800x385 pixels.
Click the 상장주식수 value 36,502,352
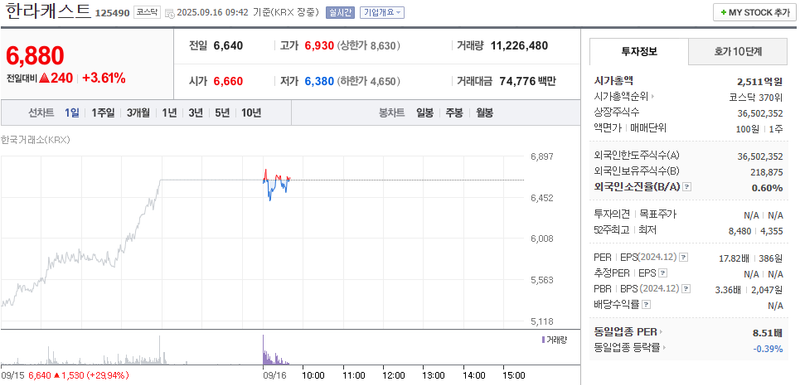pos(760,113)
